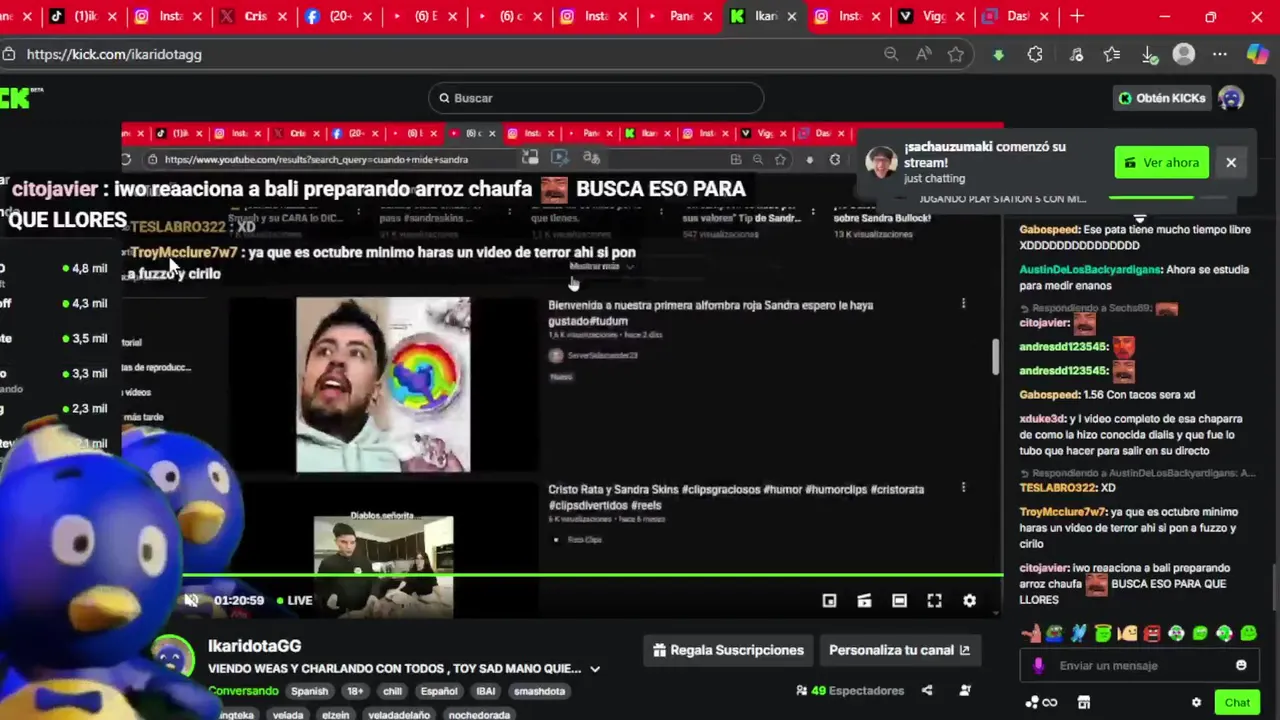Click Personaliza tu canal button

pos(899,650)
